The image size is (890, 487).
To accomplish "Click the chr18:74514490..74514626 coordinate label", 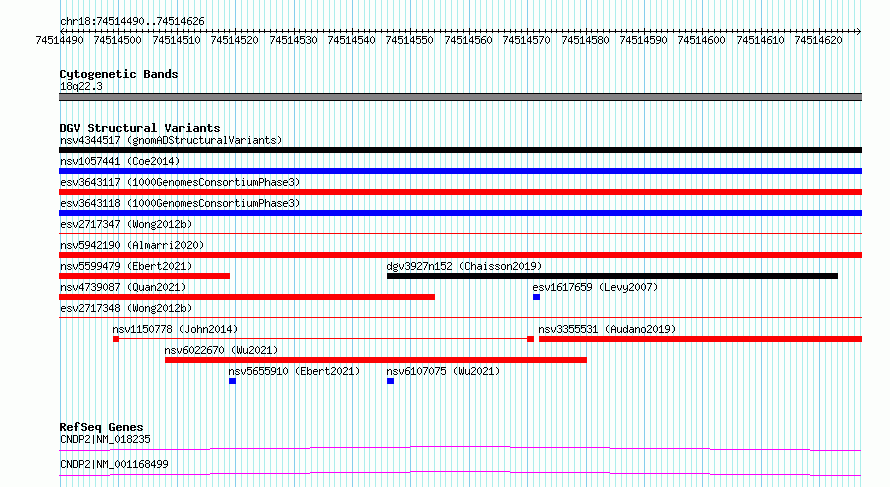I will tap(132, 21).
